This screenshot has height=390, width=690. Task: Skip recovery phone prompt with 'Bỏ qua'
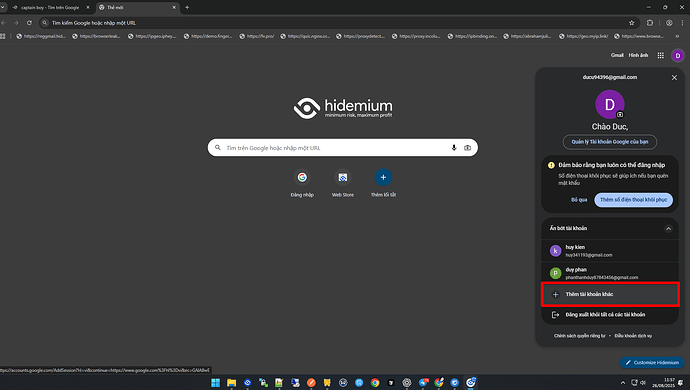pyautogui.click(x=579, y=200)
